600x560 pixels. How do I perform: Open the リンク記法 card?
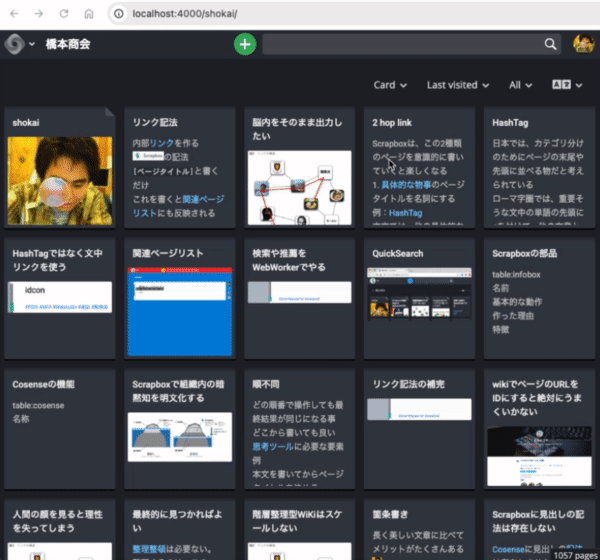click(179, 168)
